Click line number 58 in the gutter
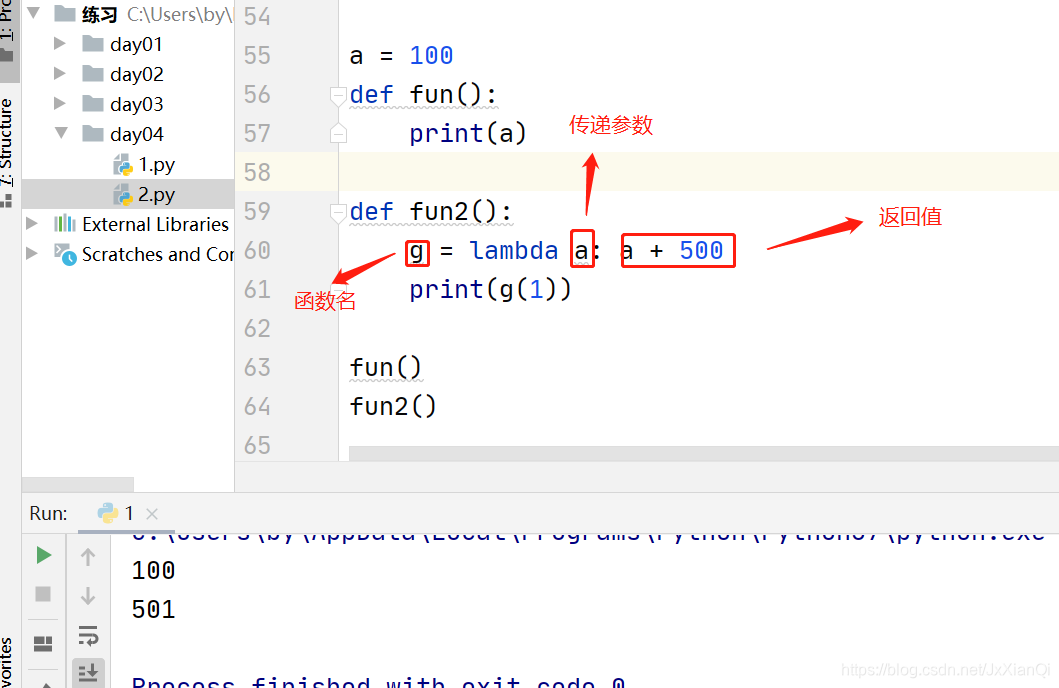The image size is (1059, 688). coord(257,172)
